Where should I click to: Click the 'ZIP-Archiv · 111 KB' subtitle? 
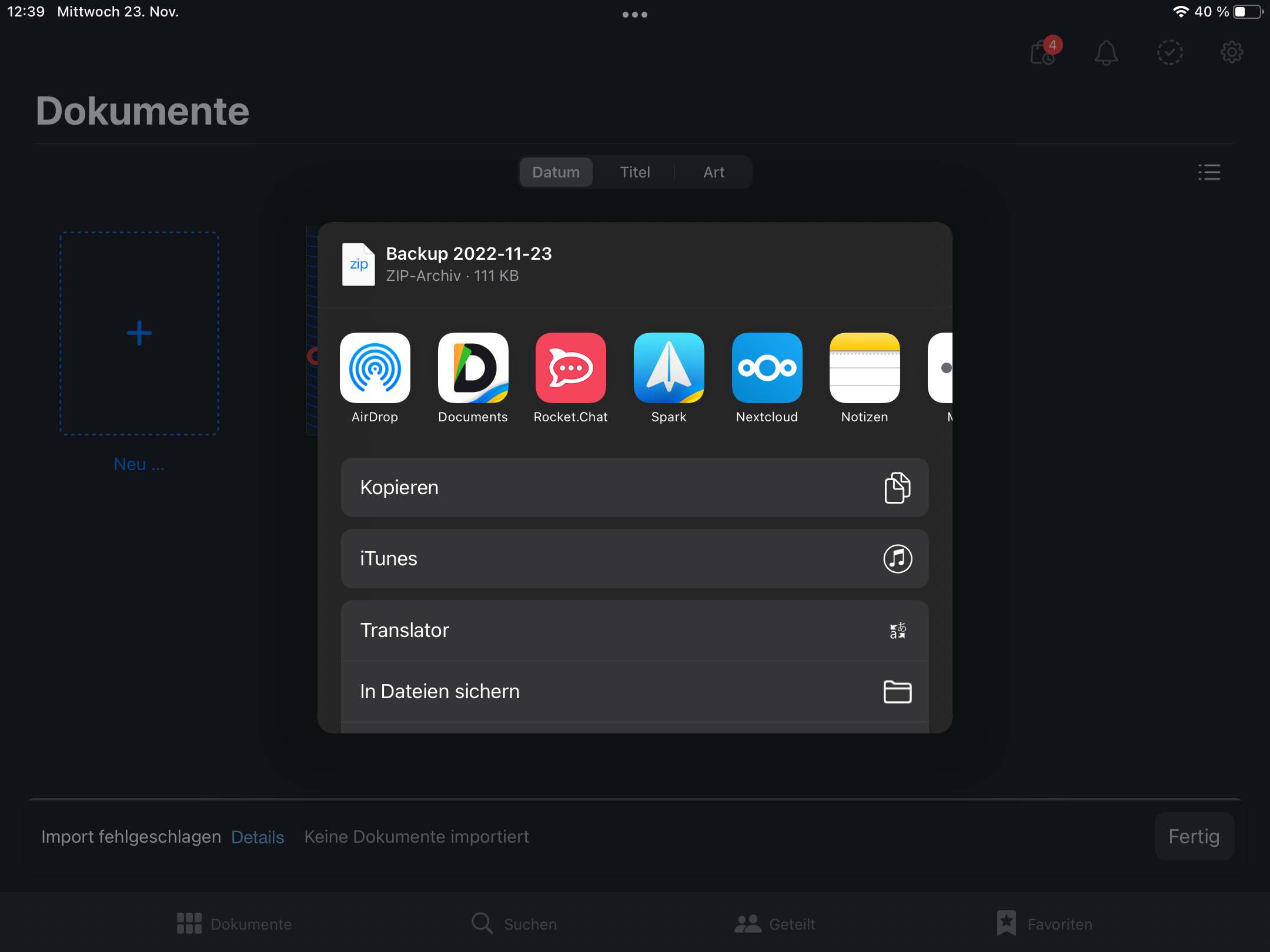pos(452,276)
